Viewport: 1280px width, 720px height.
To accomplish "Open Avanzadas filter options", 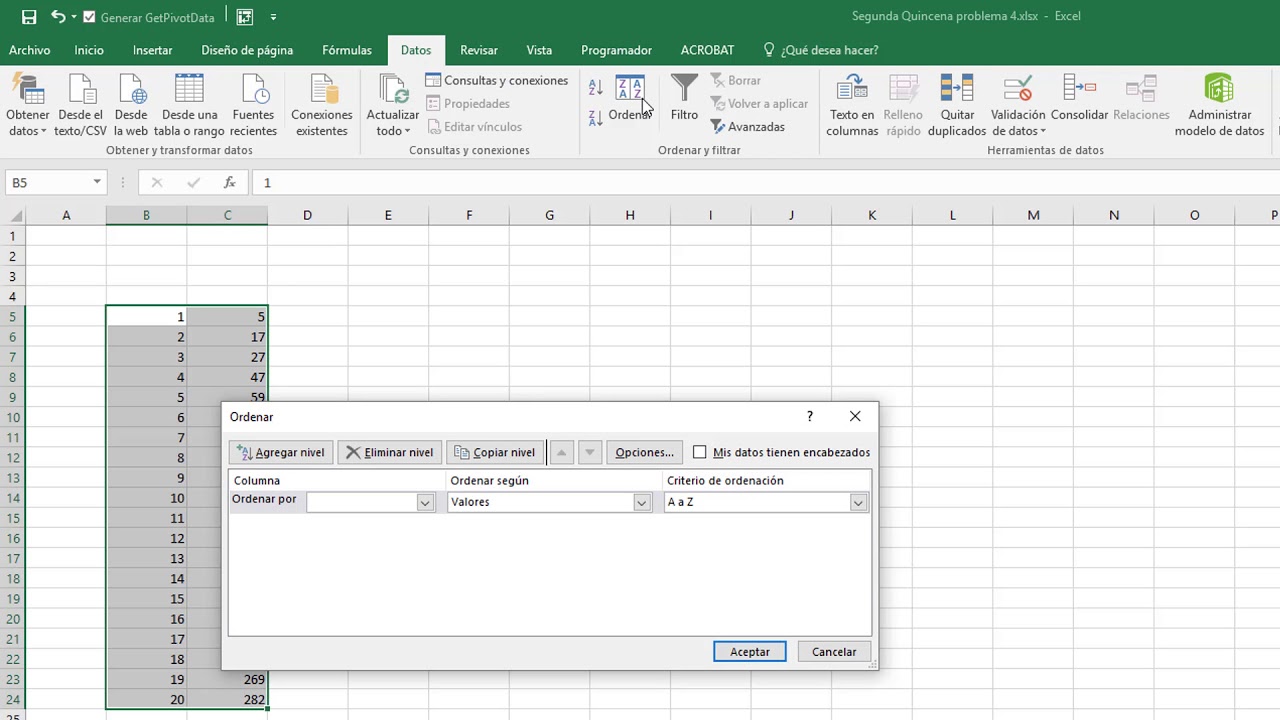I will 748,127.
